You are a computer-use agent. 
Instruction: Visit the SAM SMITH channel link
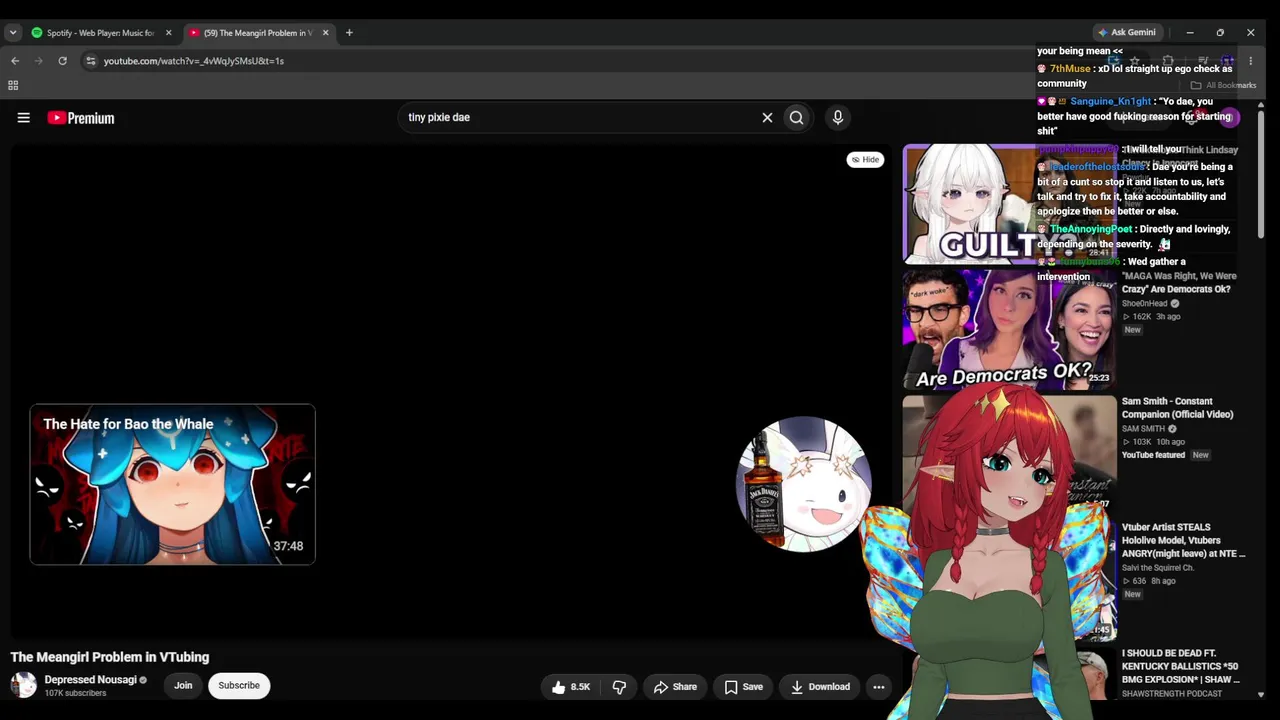coord(1143,429)
